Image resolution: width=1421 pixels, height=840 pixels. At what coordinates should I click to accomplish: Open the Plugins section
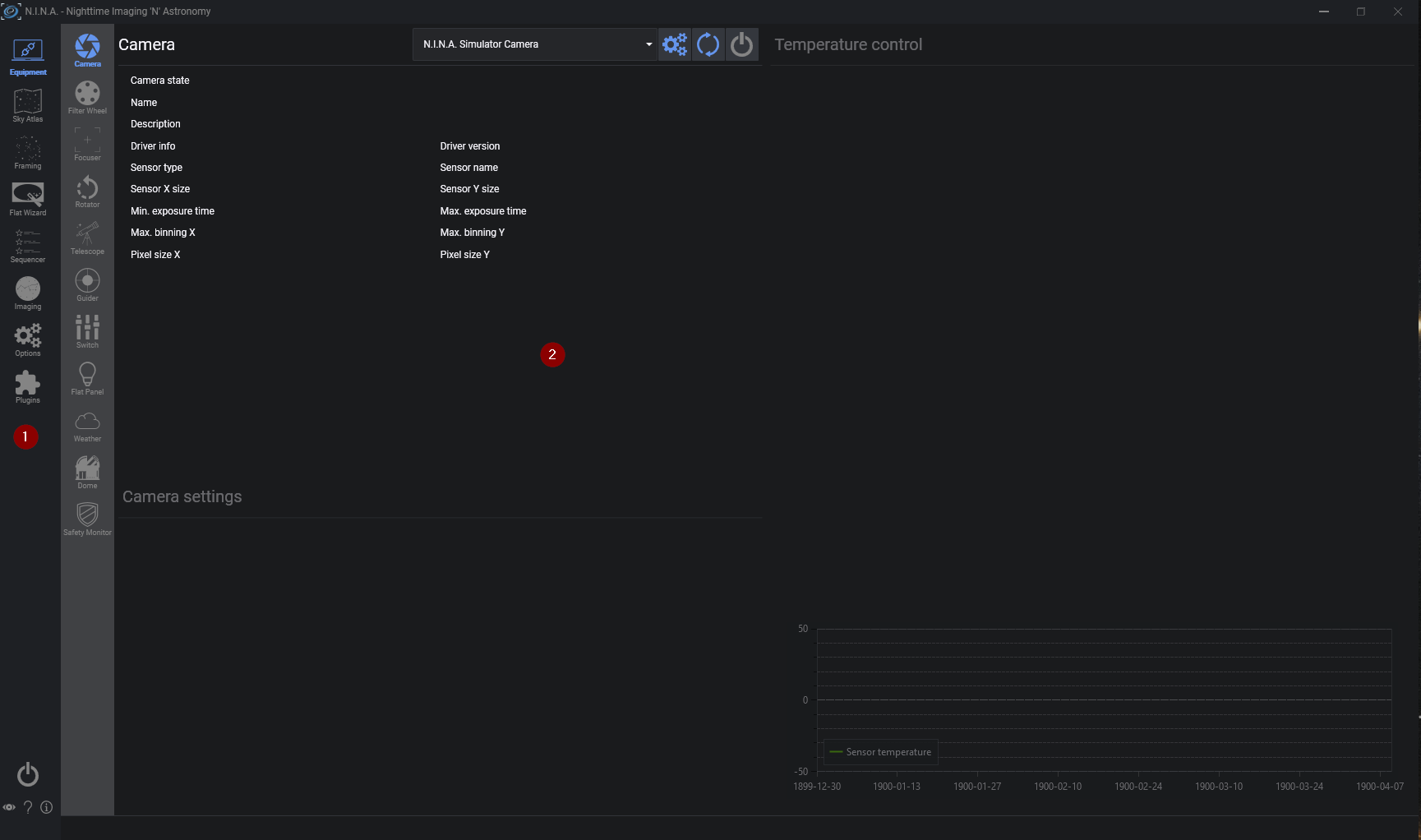coord(28,386)
